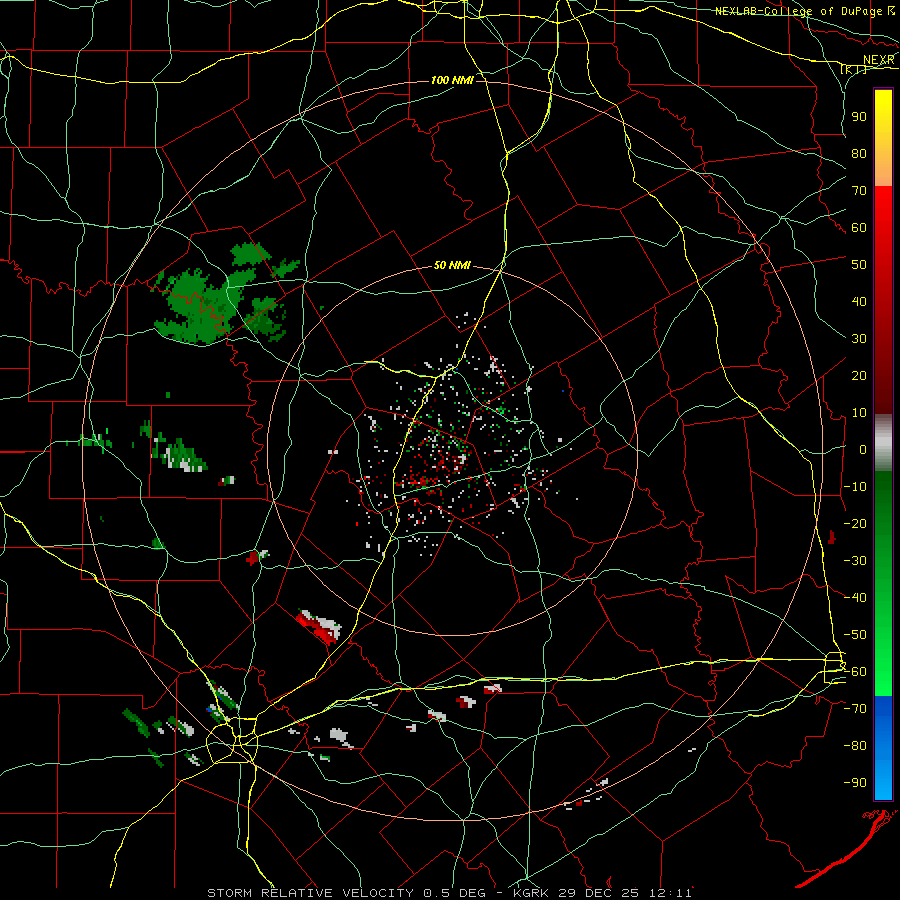Screen dimensions: 900x900
Task: Click the -20 tick label on velocity scale
Action: coord(855,524)
